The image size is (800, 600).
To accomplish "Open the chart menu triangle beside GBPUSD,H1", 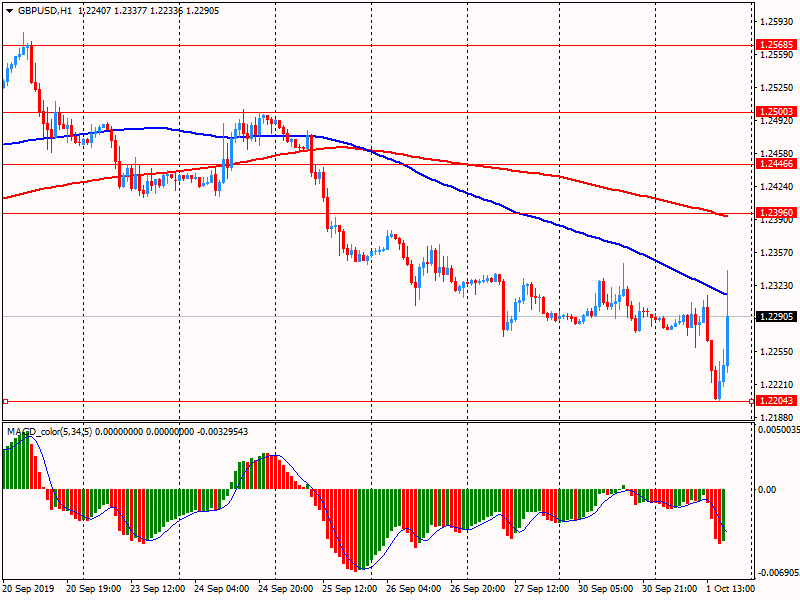I will click(9, 11).
